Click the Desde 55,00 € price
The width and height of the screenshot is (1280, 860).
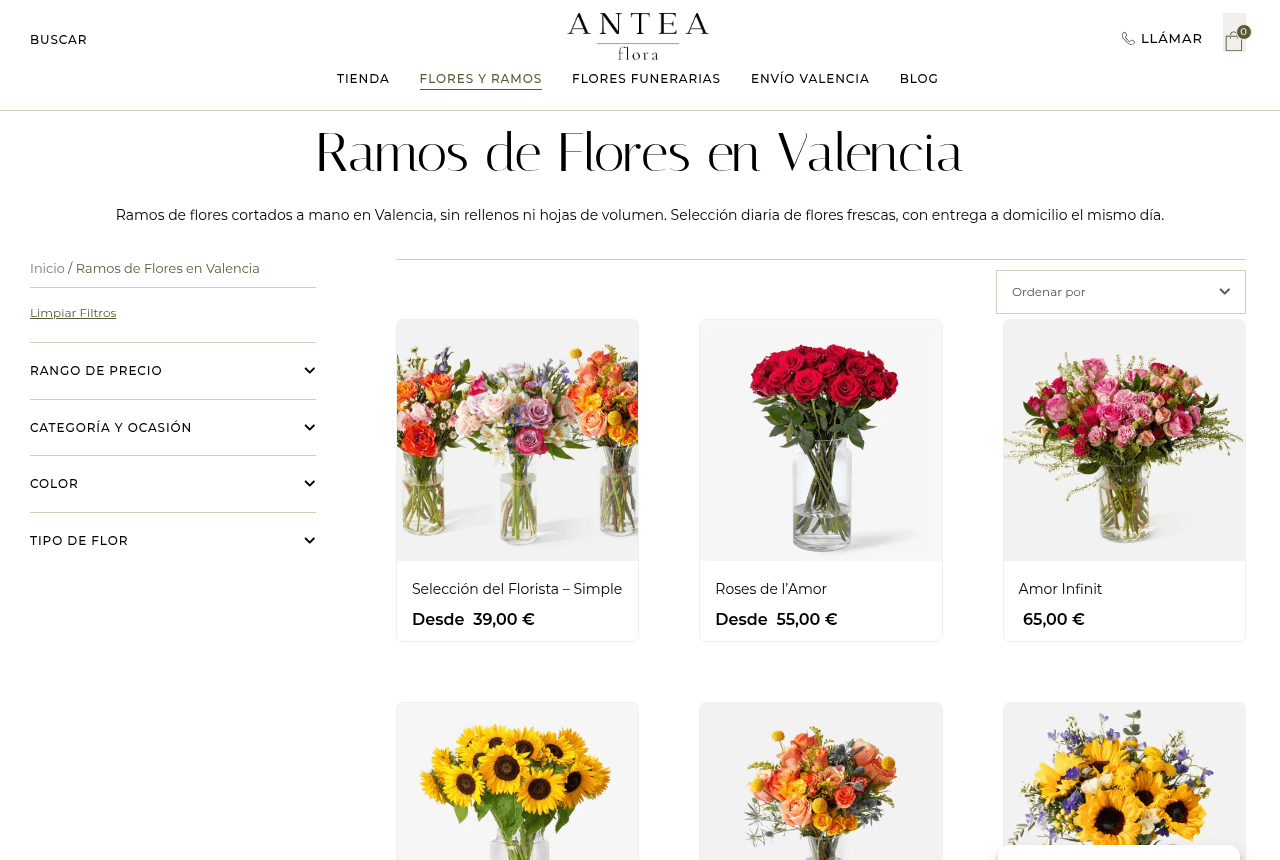[776, 619]
